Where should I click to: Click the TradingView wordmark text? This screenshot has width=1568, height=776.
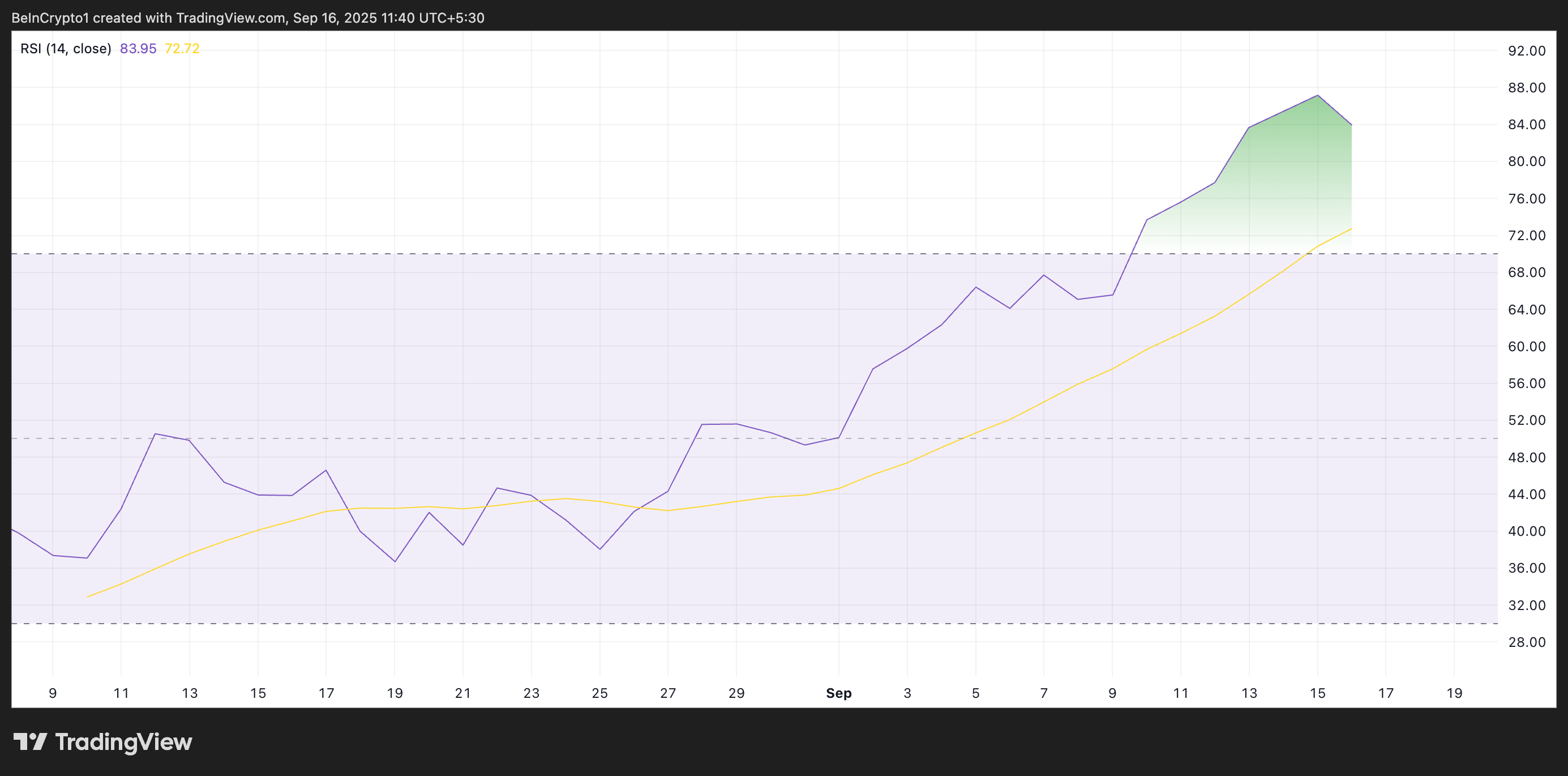coord(123,742)
